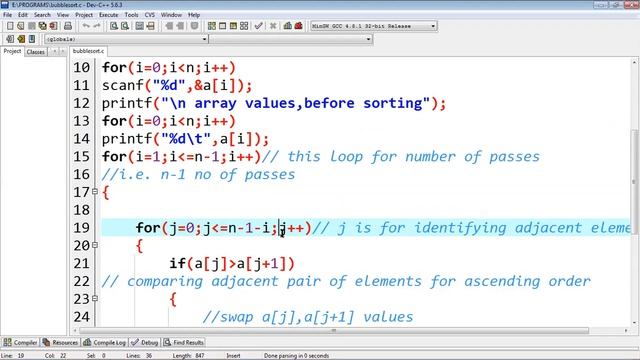
Task: Open the Find Results bottom panel tab
Action: click(x=184, y=342)
